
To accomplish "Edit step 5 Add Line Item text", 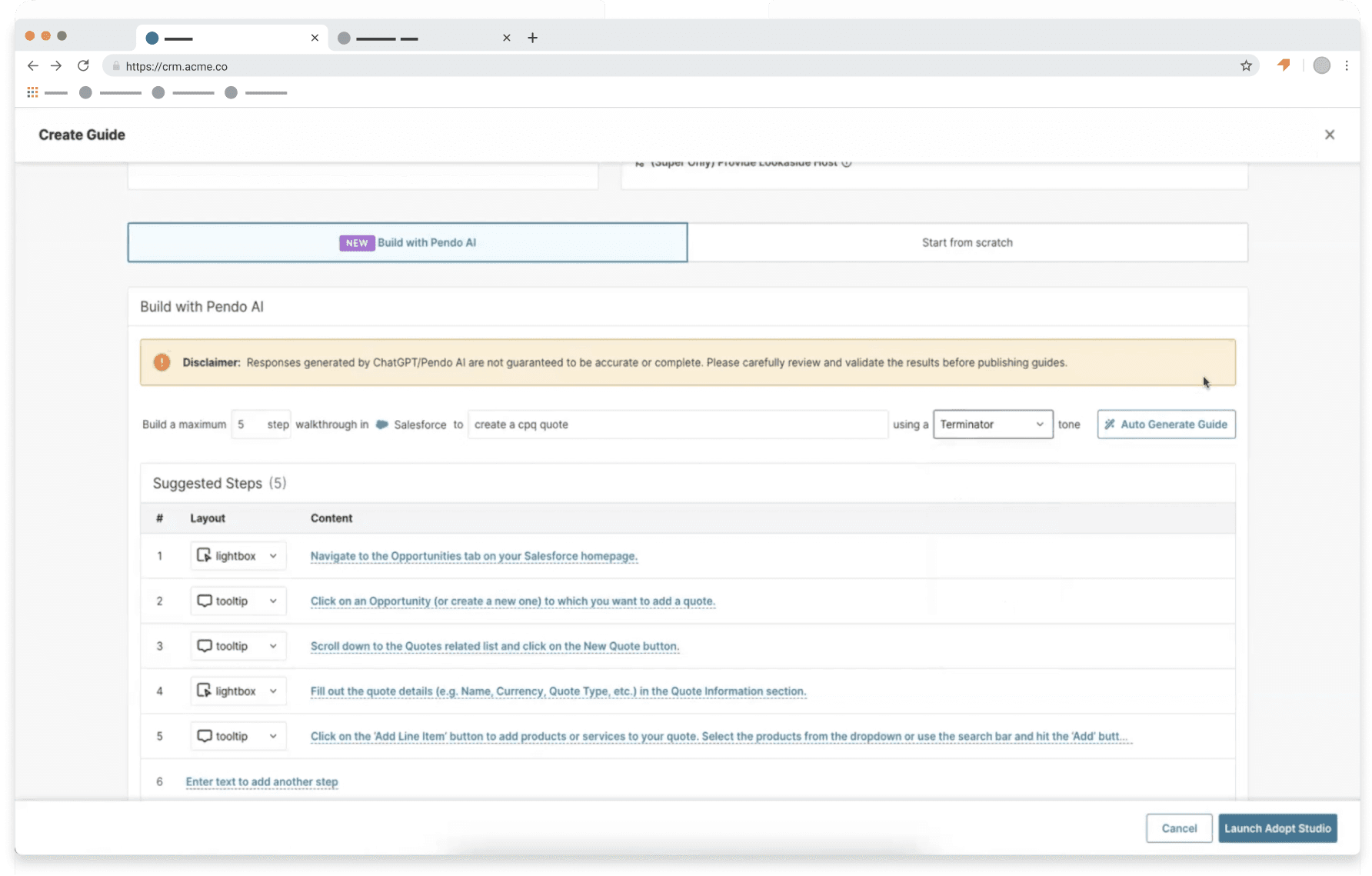I will pos(721,736).
